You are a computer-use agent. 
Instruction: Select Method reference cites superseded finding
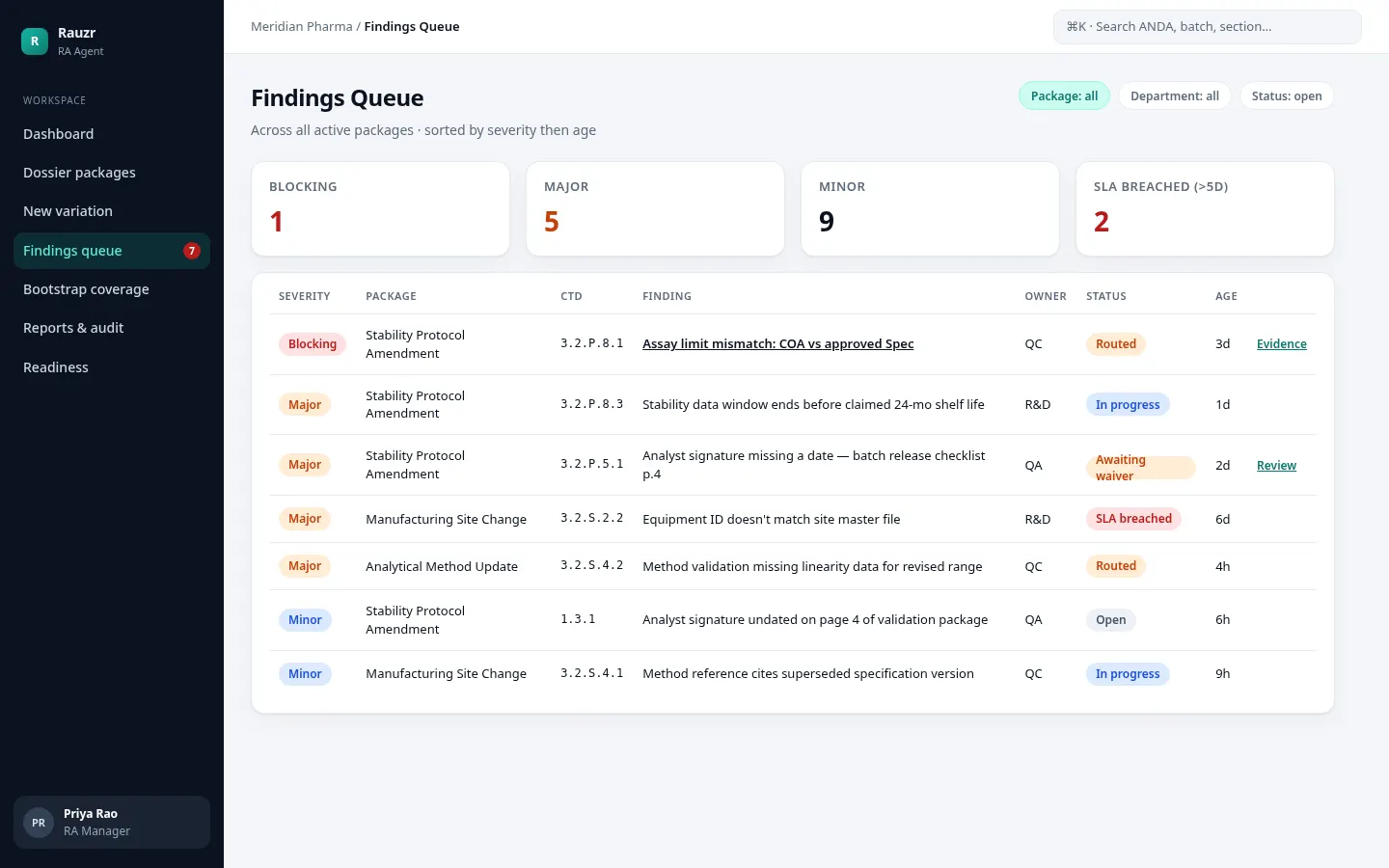point(793,674)
